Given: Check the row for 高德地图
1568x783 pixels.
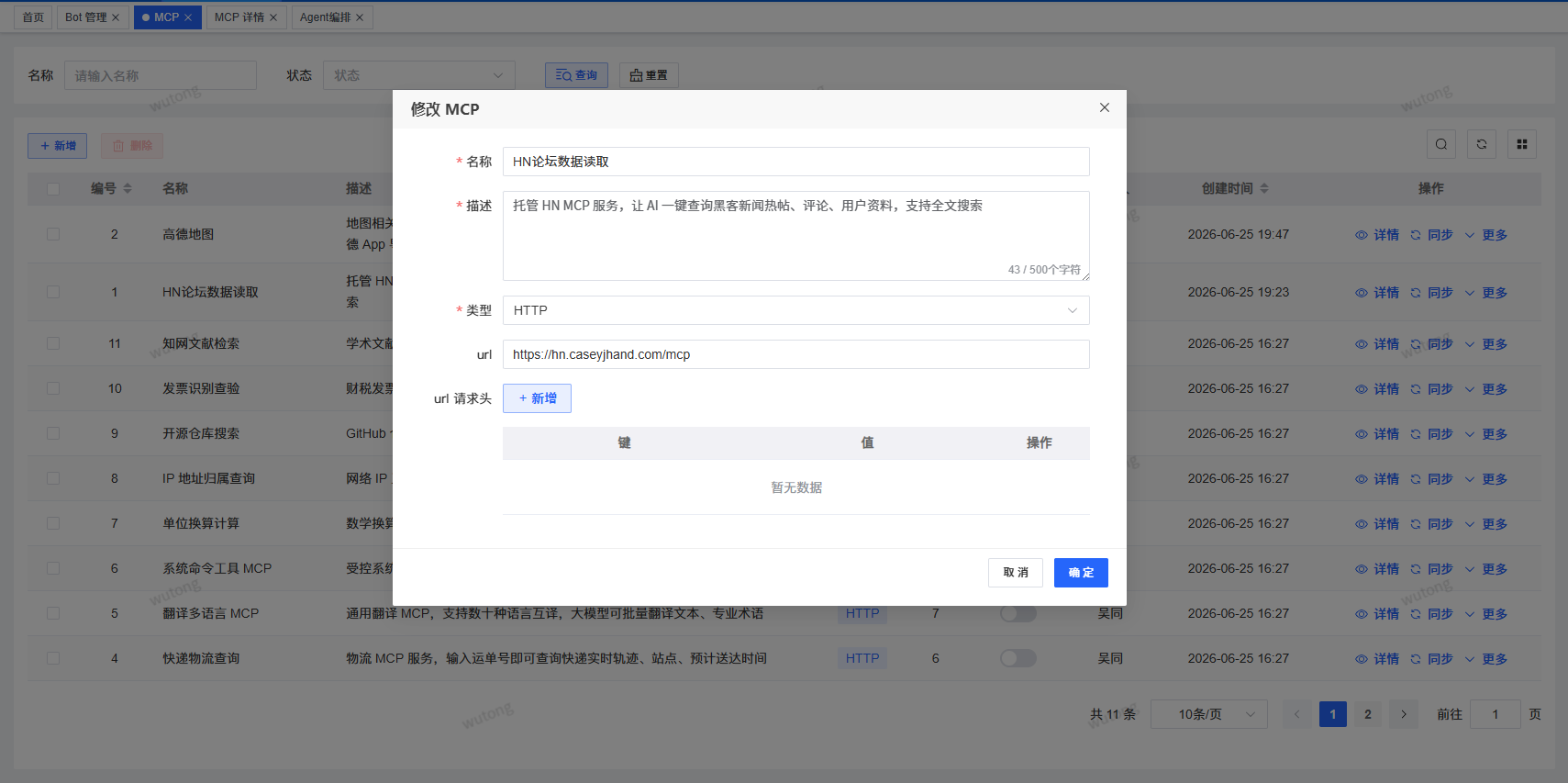Looking at the screenshot, I should (x=53, y=234).
